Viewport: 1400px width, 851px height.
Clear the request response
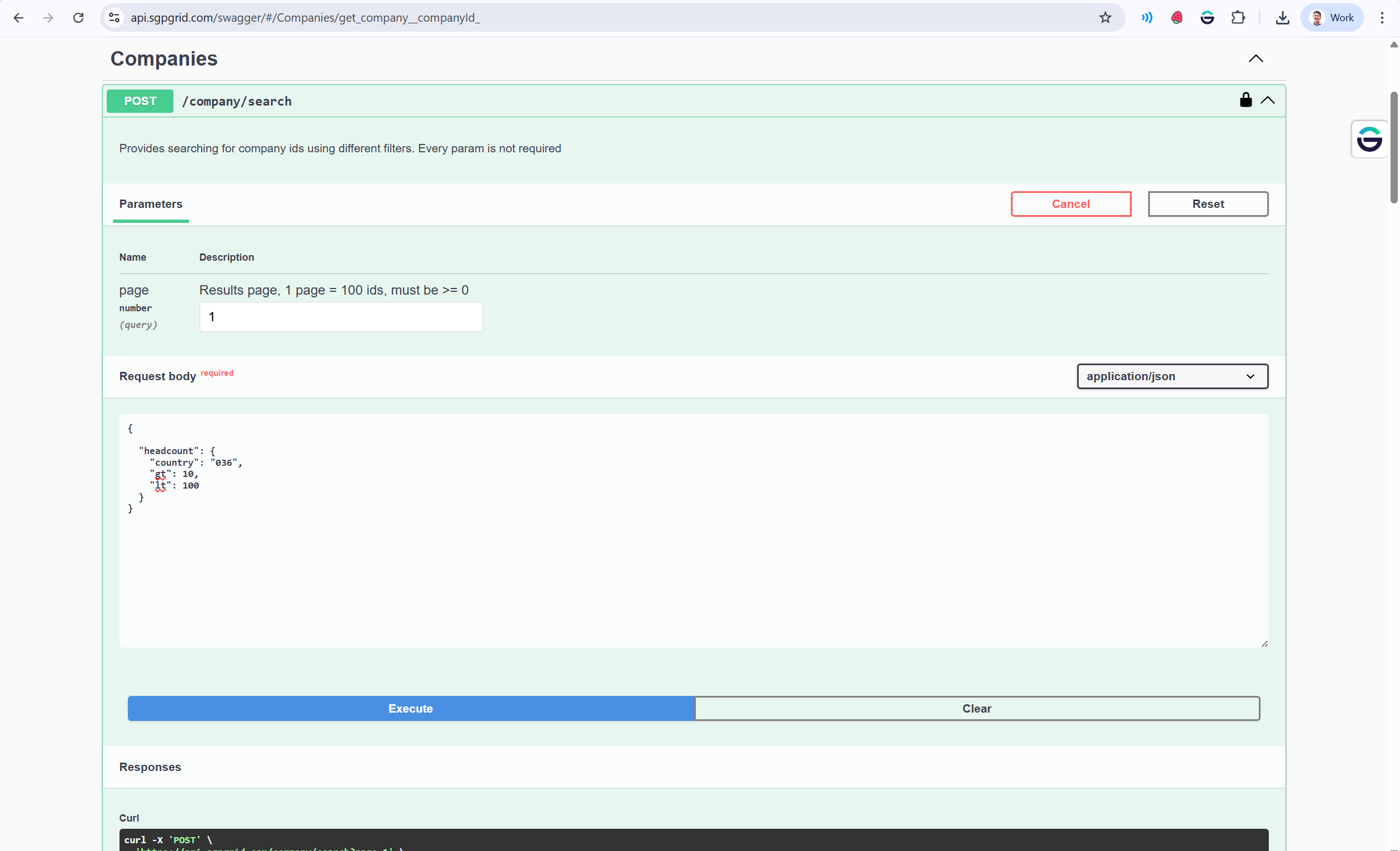coord(976,708)
